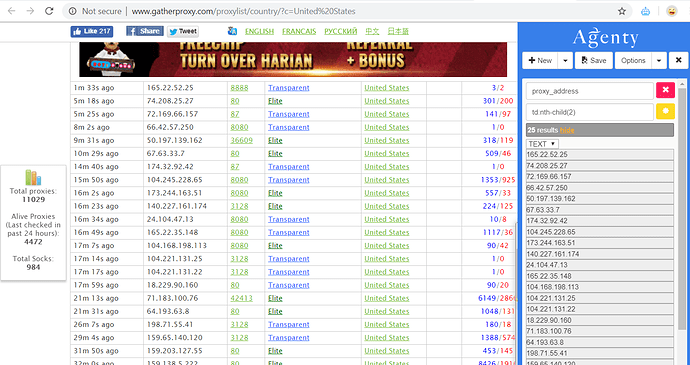
Task: Click the address bar URL field
Action: click(x=243, y=11)
